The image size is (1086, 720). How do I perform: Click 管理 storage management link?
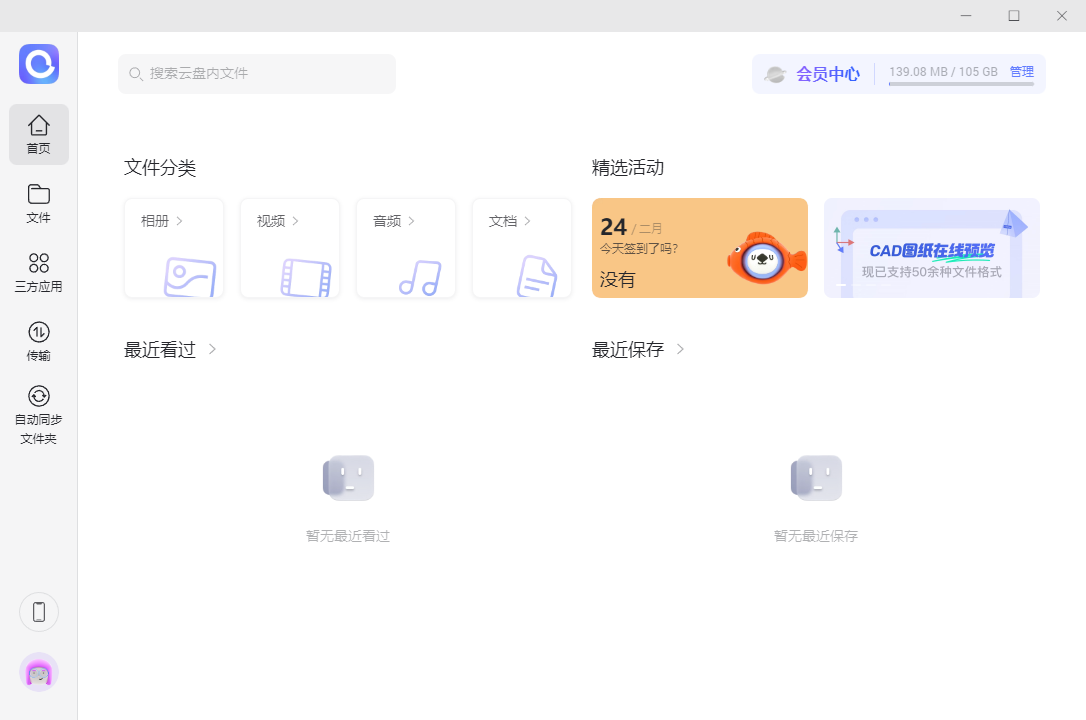(x=1022, y=71)
